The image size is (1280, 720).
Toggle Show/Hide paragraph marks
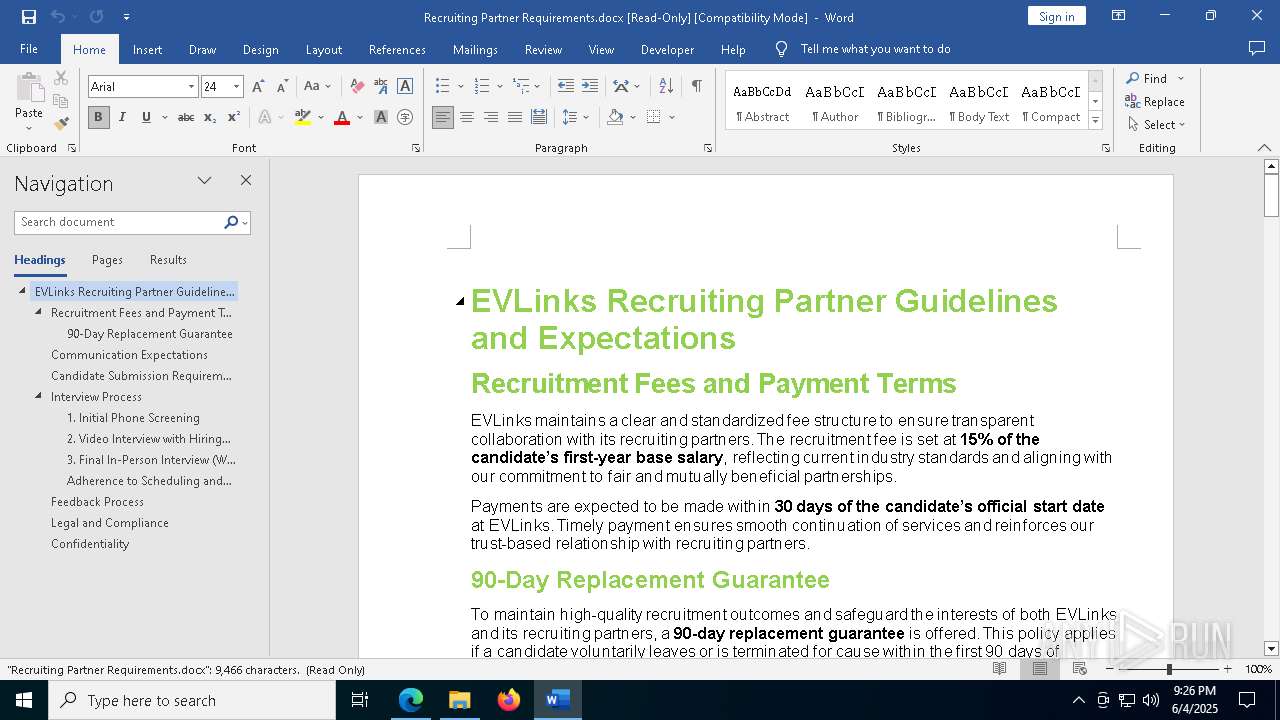click(x=696, y=87)
